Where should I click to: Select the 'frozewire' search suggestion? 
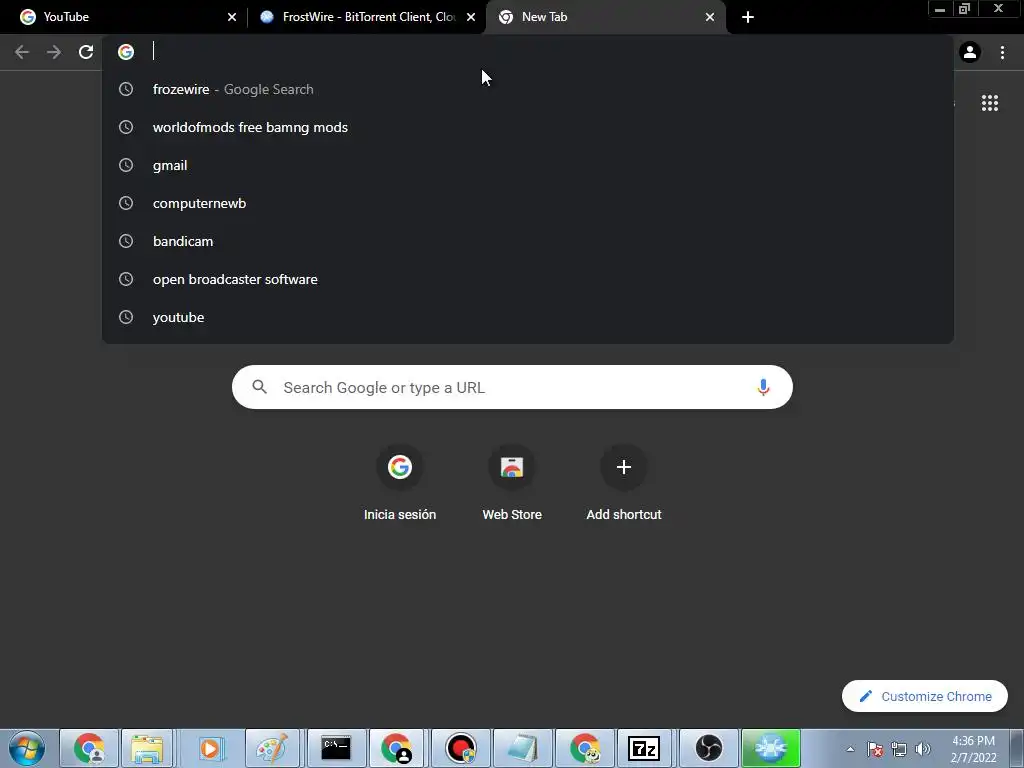(528, 89)
